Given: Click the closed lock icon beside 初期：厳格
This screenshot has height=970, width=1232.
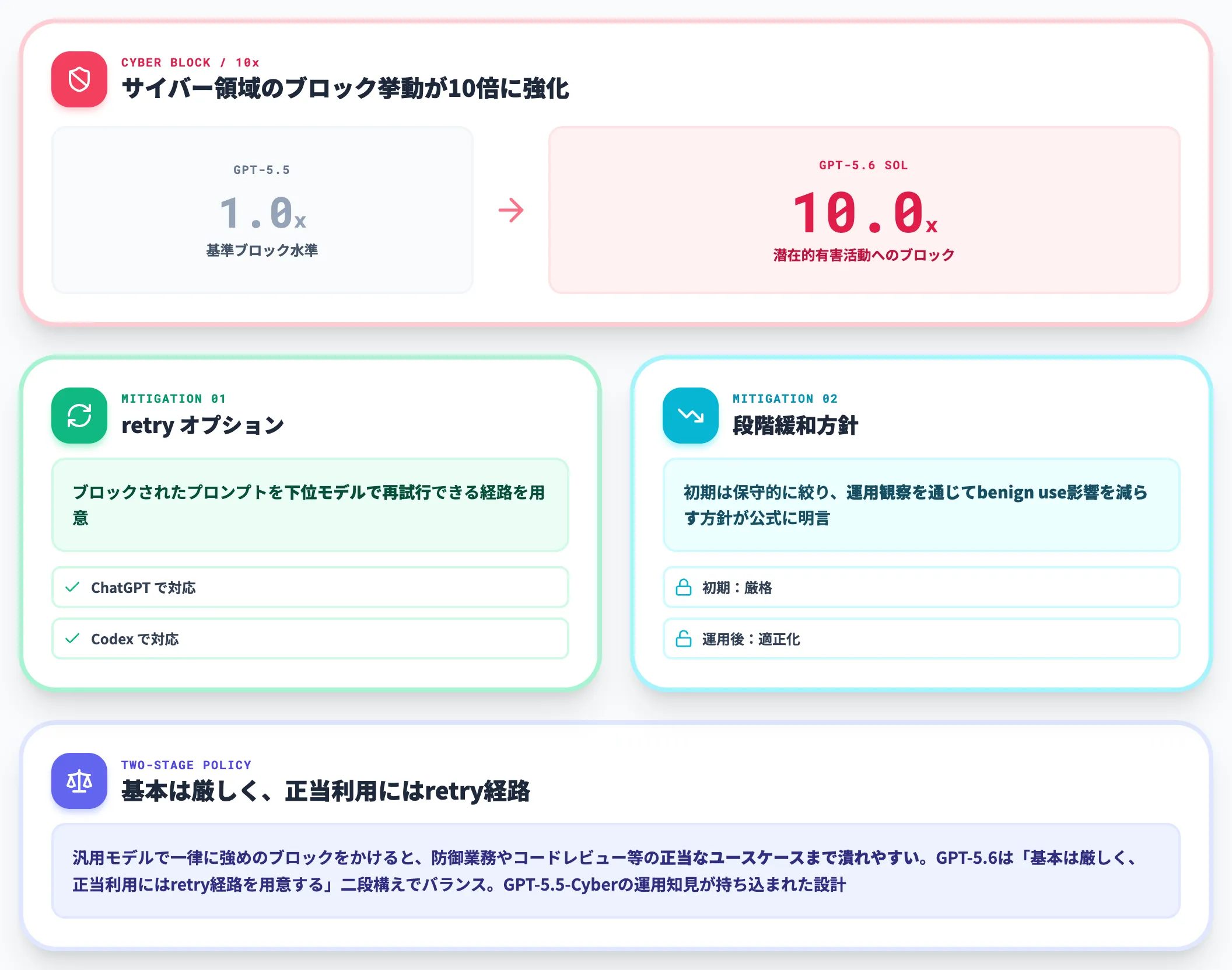Looking at the screenshot, I should tap(684, 587).
